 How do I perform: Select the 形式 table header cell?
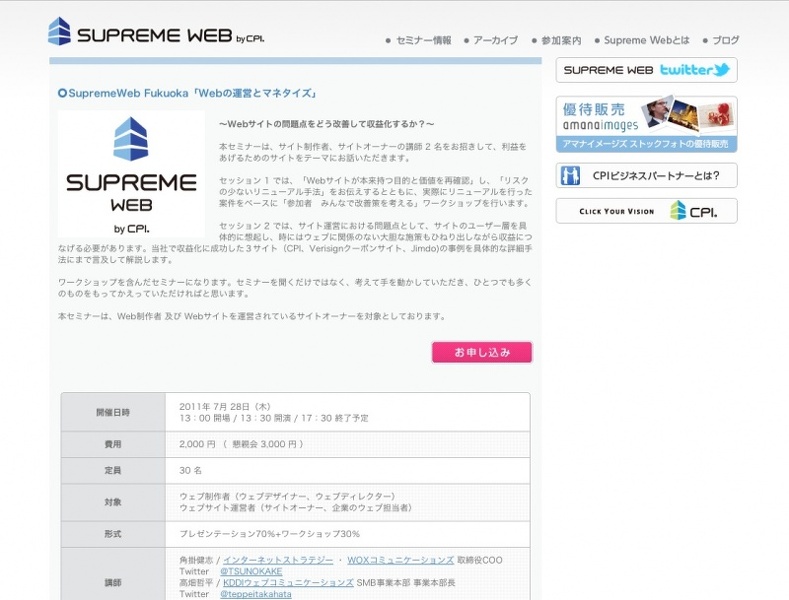point(113,534)
